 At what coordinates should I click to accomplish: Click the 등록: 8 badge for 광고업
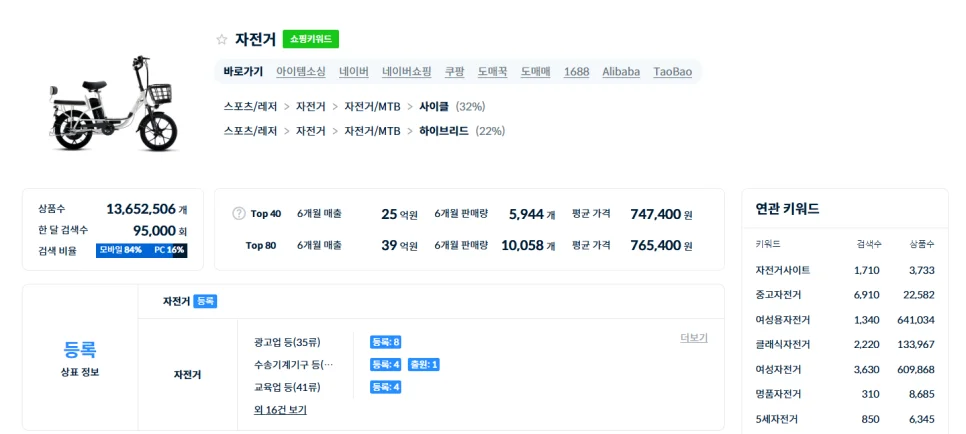pyautogui.click(x=385, y=342)
